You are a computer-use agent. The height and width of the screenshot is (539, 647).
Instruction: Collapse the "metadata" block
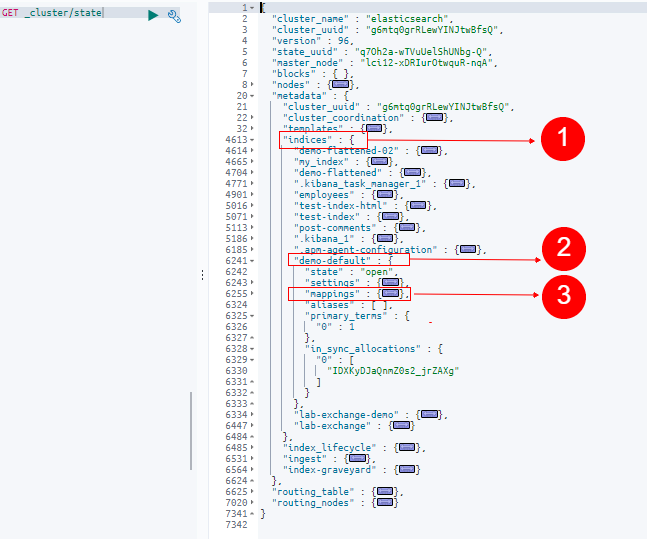point(252,96)
